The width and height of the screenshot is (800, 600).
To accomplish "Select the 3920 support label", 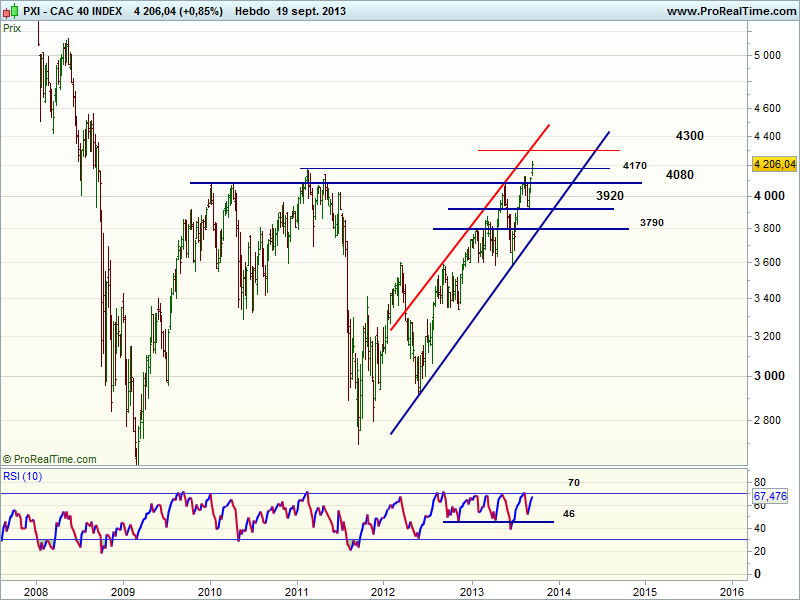I will [x=609, y=196].
